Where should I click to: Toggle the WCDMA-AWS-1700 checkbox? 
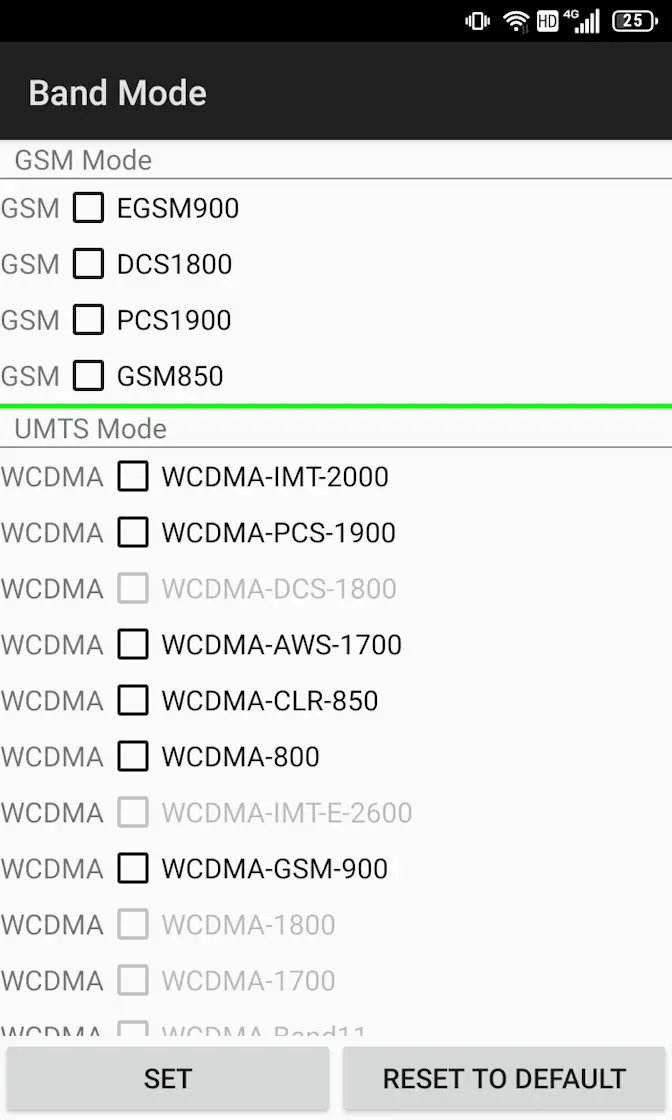pos(133,645)
